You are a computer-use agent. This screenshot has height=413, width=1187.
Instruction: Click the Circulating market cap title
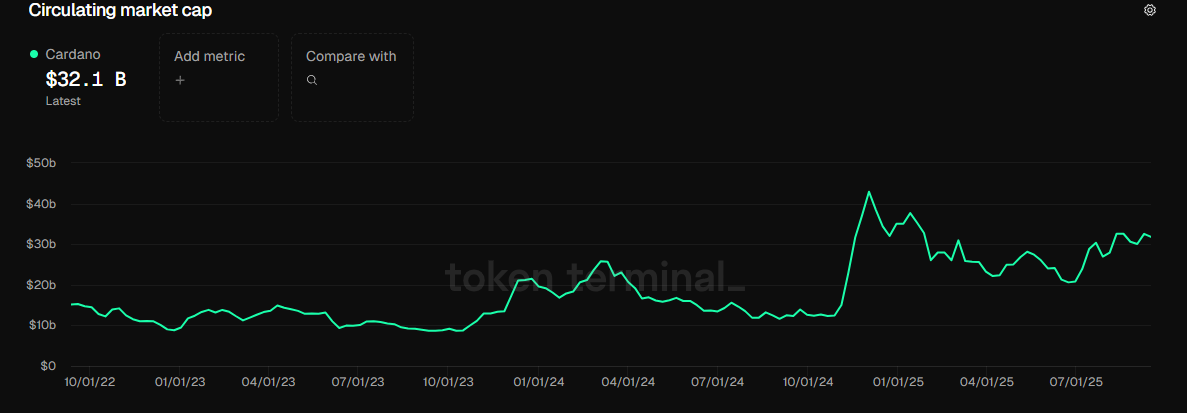(120, 11)
